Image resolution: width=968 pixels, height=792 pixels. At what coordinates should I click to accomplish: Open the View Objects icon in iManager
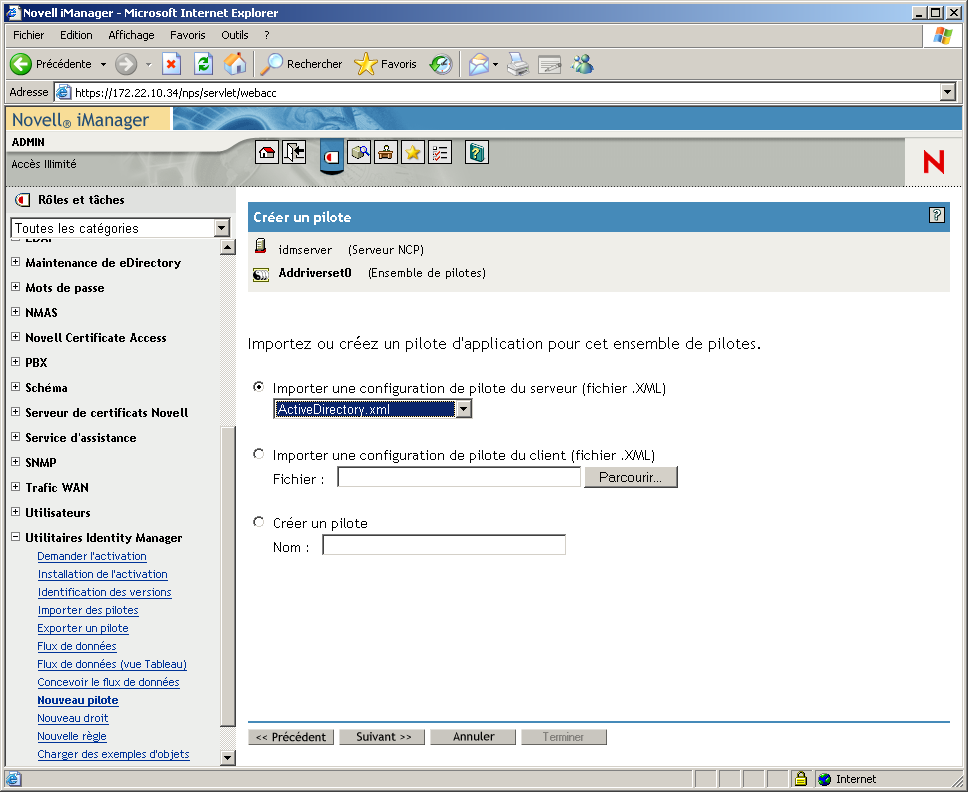pos(359,152)
